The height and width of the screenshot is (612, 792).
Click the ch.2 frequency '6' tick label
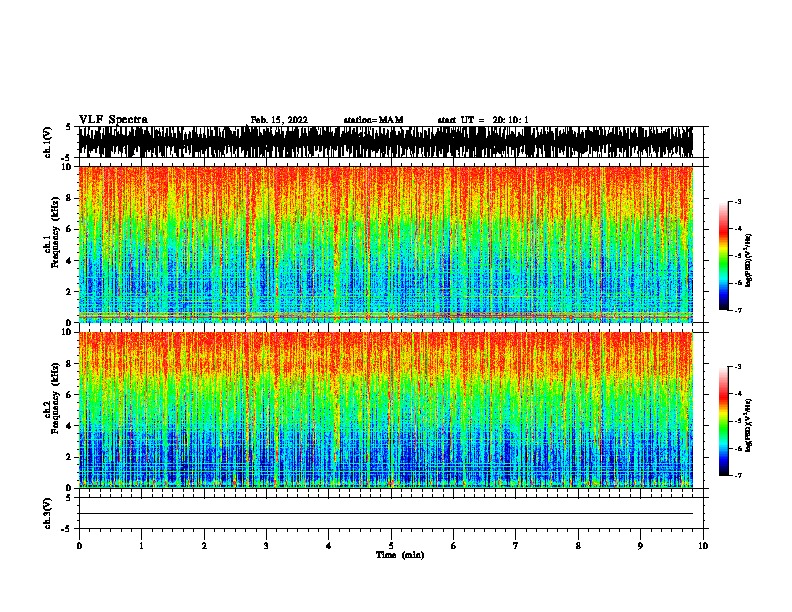coord(71,394)
